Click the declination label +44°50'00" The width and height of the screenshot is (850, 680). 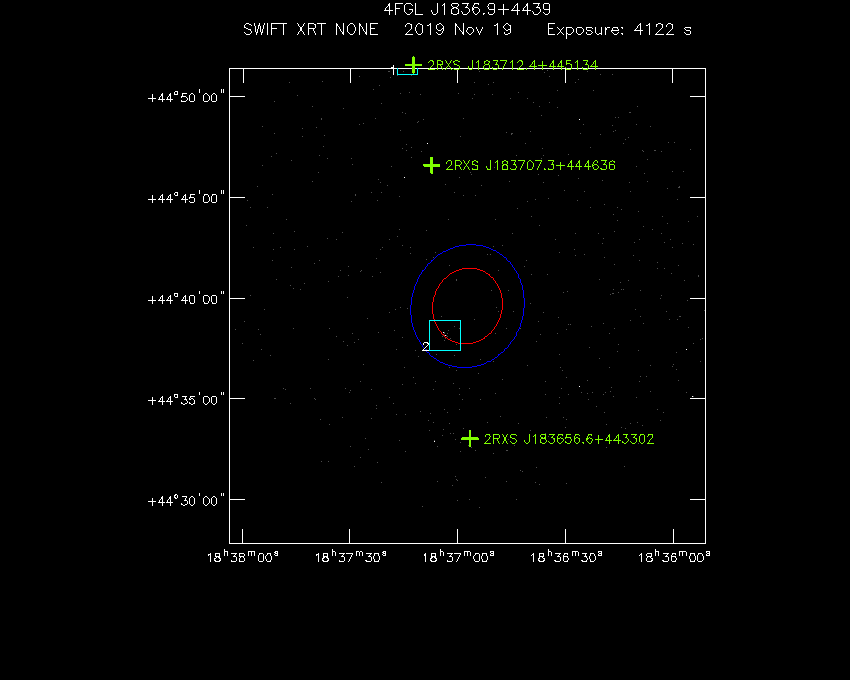tap(186, 98)
